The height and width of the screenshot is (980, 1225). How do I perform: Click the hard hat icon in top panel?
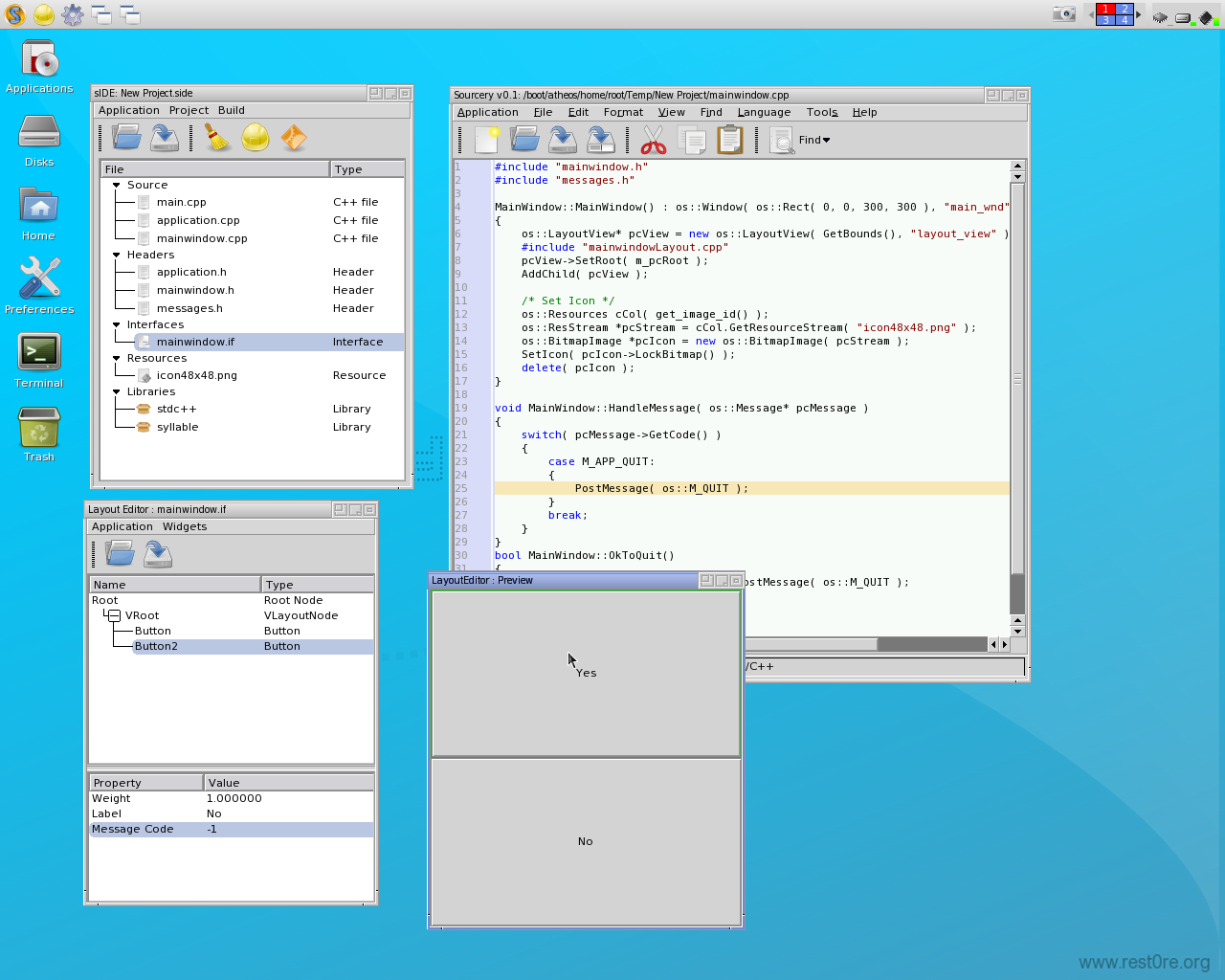pyautogui.click(x=43, y=14)
